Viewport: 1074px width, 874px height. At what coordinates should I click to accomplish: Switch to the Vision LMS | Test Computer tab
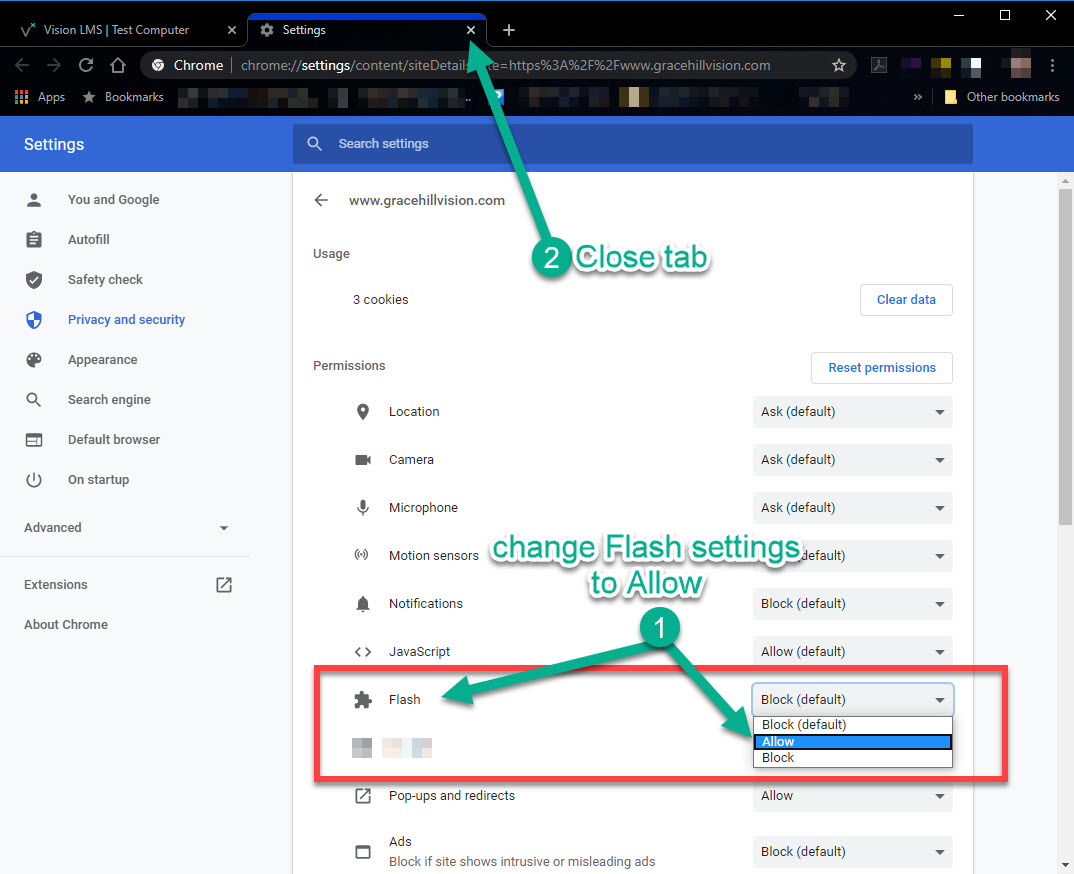click(x=116, y=30)
